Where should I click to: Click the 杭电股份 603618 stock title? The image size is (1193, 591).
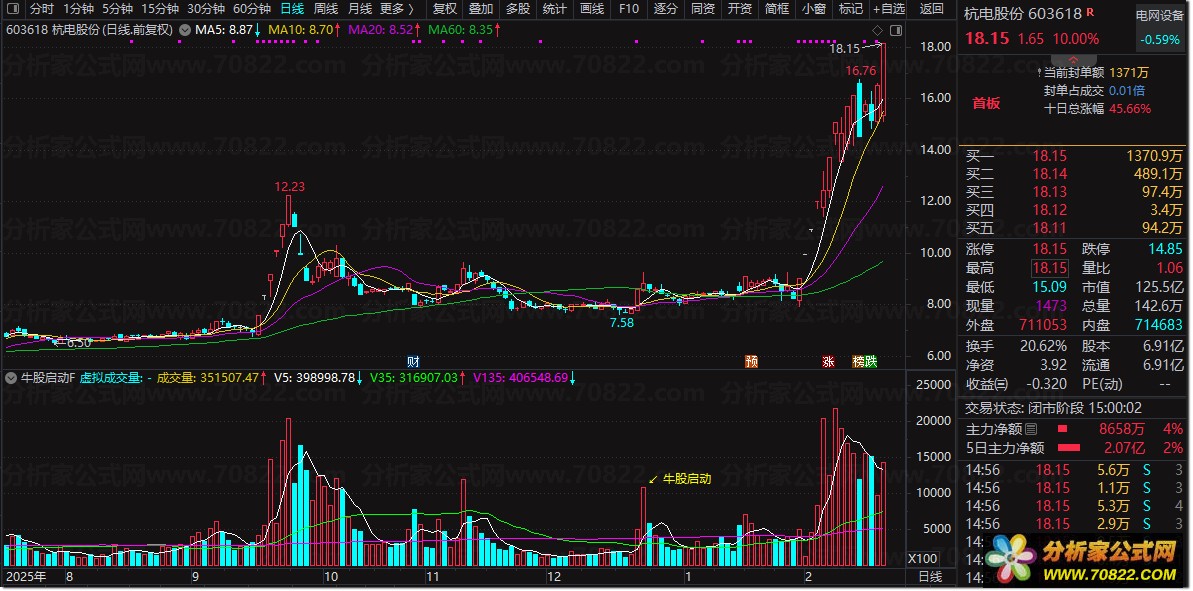1023,14
